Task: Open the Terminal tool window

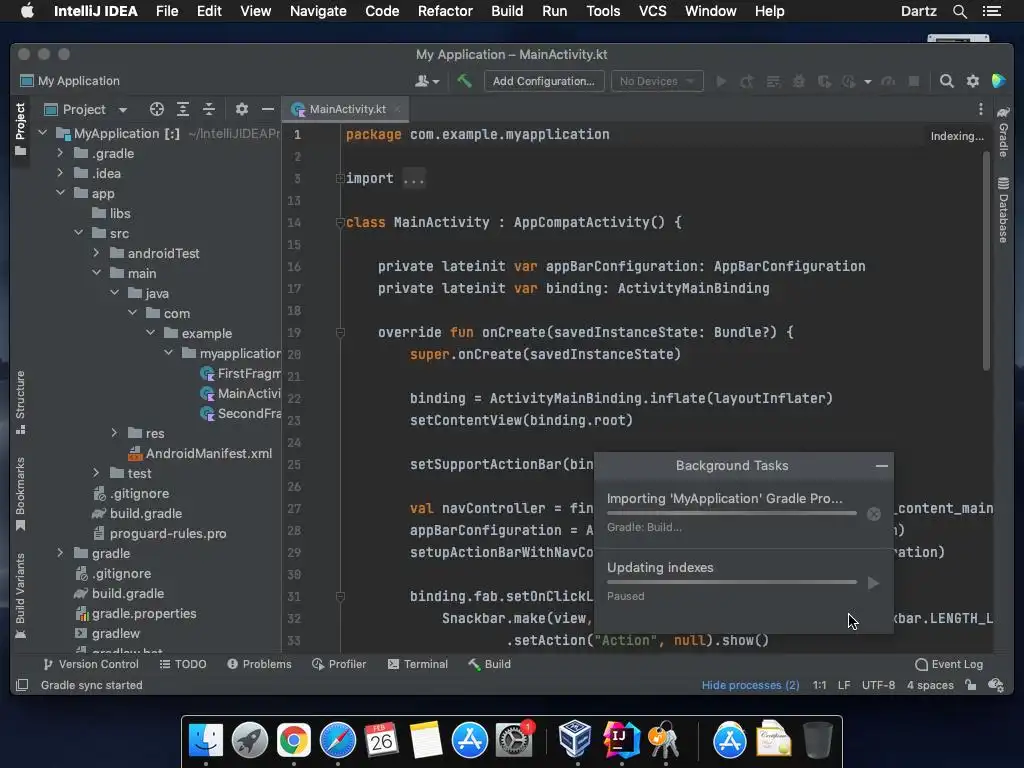Action: coord(418,664)
